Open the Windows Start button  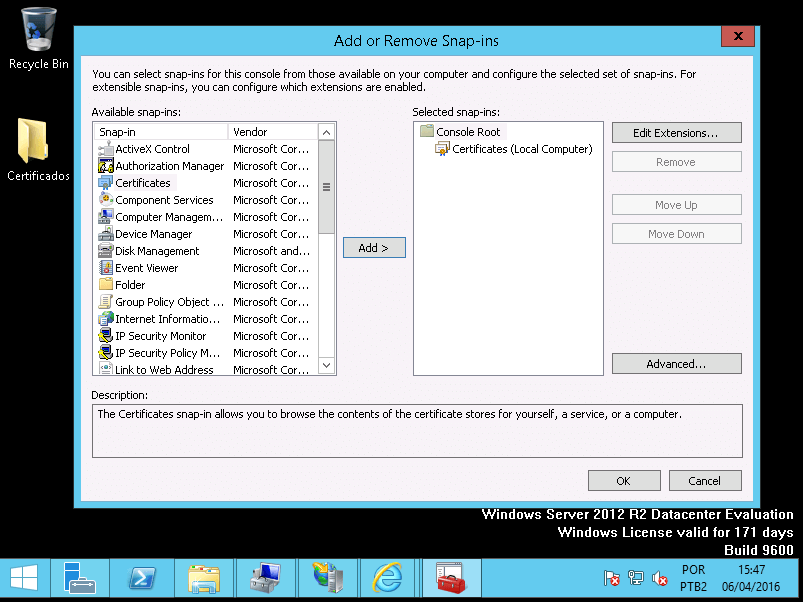[24, 578]
